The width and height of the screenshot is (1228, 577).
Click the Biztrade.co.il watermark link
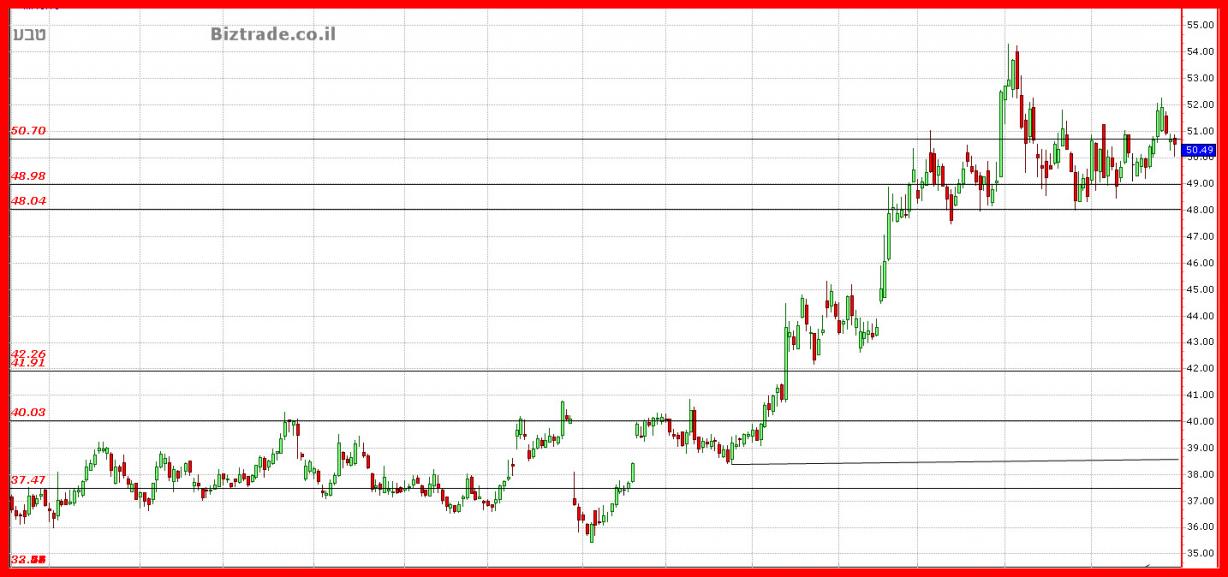click(273, 34)
